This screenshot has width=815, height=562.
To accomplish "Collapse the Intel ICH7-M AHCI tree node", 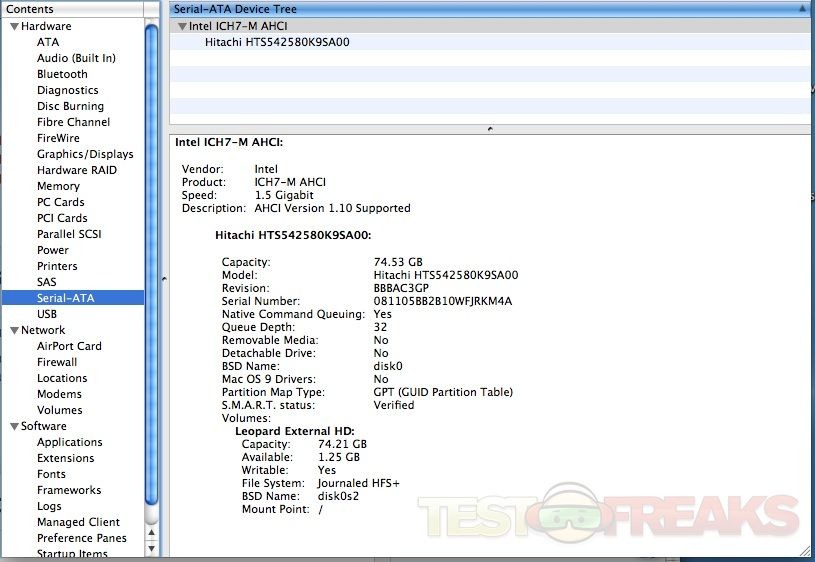I will (181, 26).
